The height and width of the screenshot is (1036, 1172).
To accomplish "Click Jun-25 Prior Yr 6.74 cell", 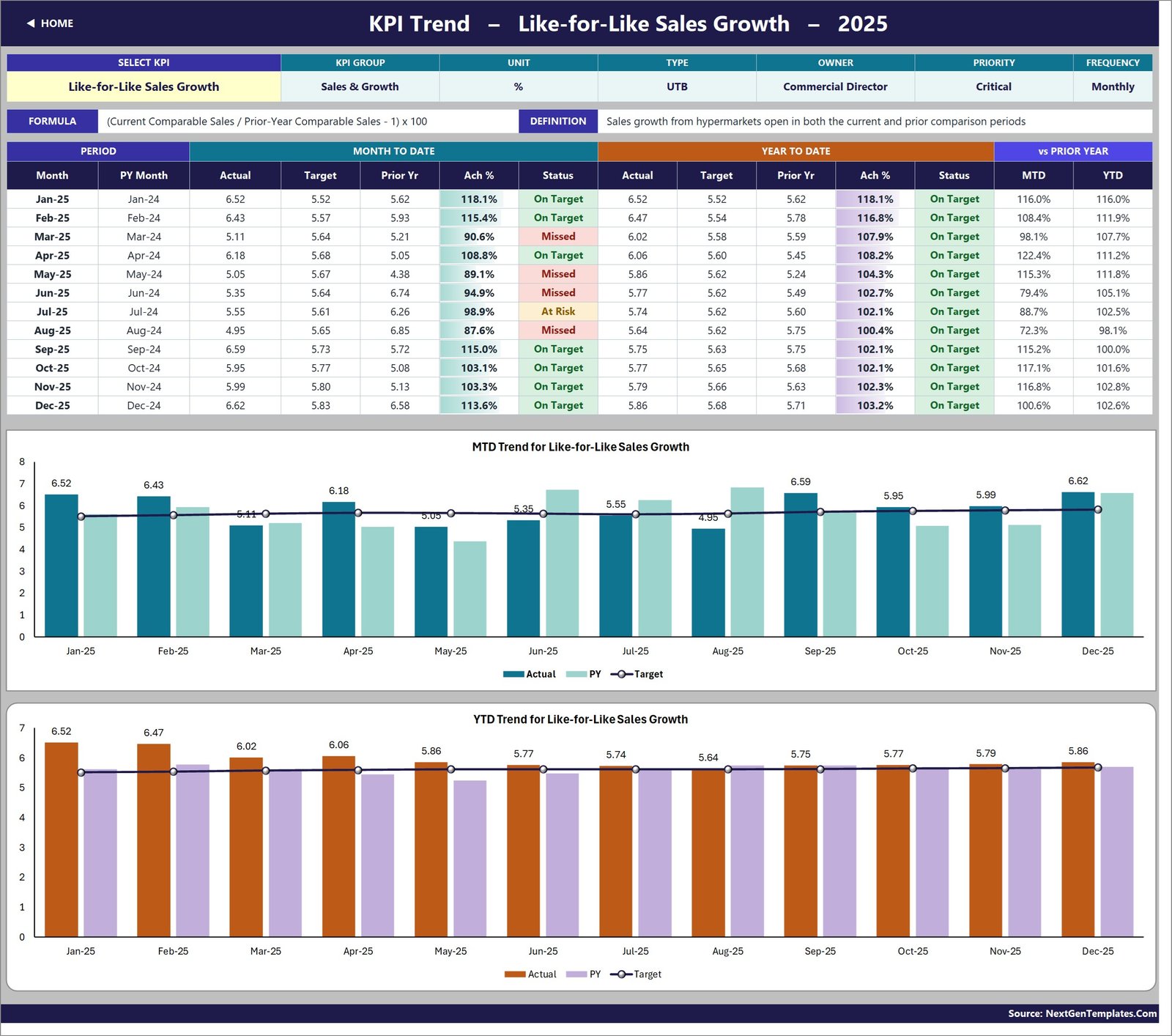I will point(400,293).
